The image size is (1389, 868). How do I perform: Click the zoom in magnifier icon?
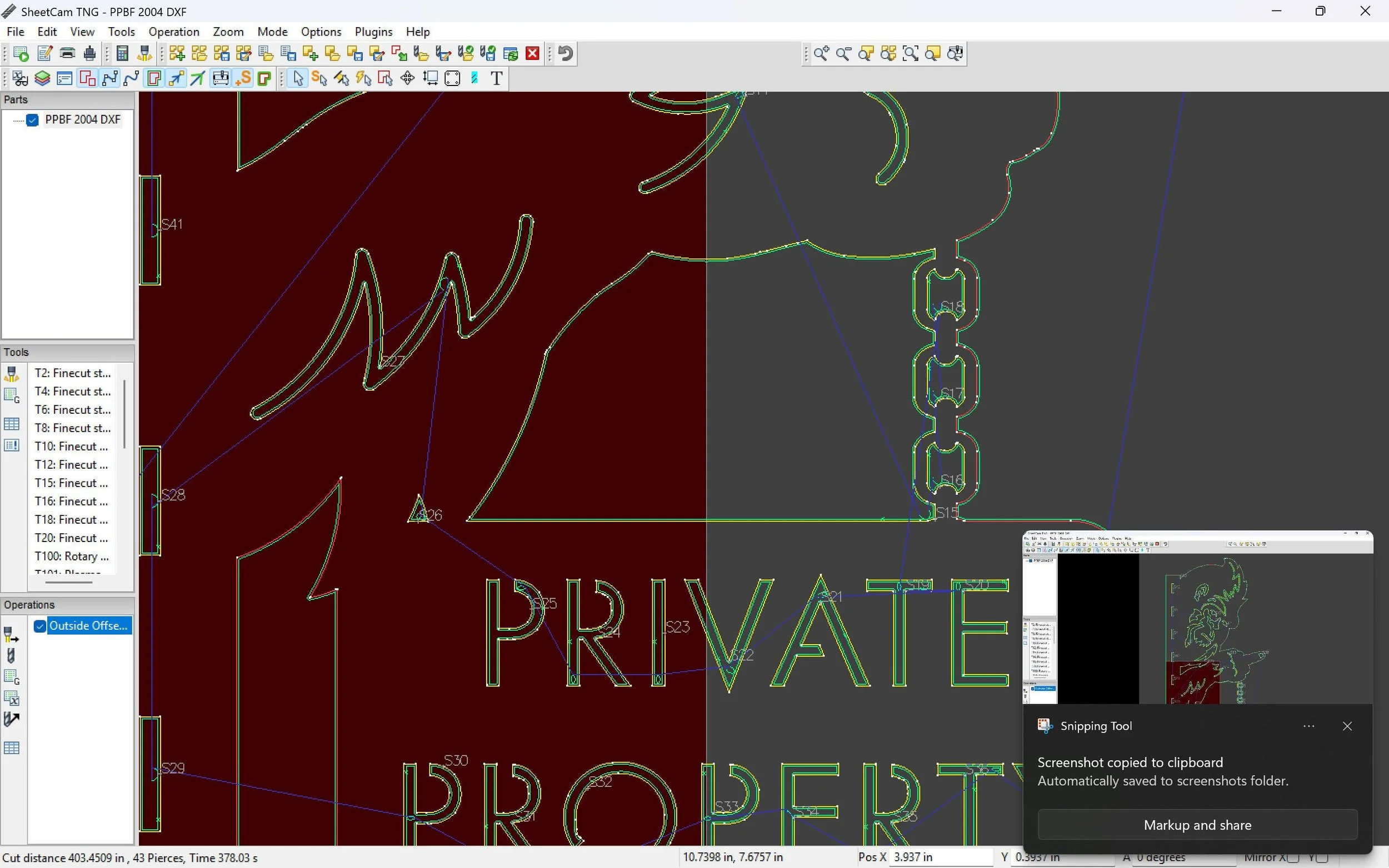[821, 53]
